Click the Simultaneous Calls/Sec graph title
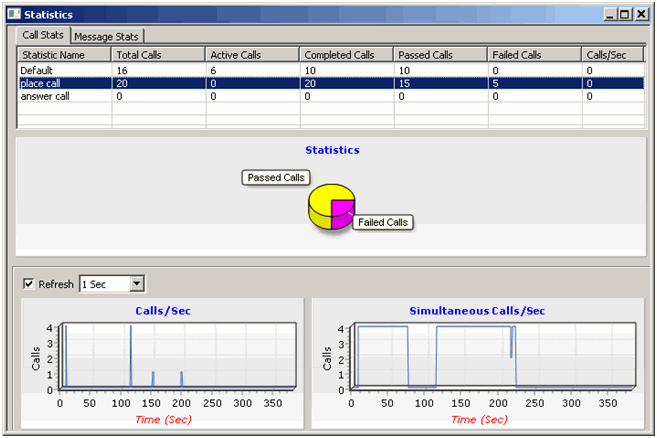Viewport: 657px width, 438px height. 477,311
